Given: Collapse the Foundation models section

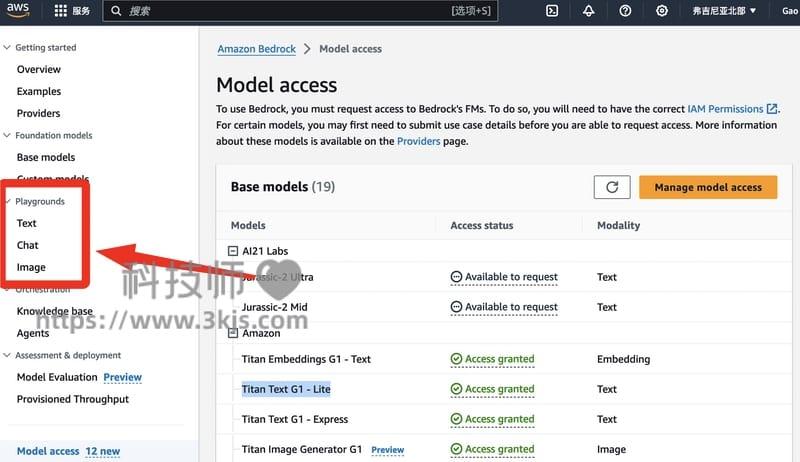Looking at the screenshot, I should click(x=7, y=135).
